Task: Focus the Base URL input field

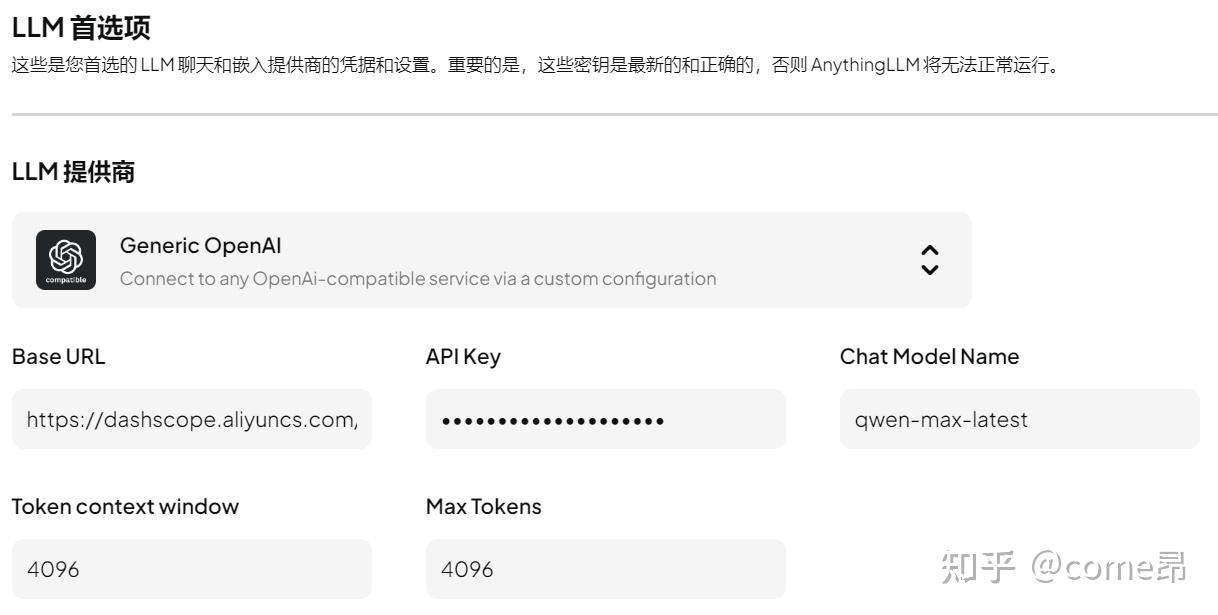Action: click(192, 419)
